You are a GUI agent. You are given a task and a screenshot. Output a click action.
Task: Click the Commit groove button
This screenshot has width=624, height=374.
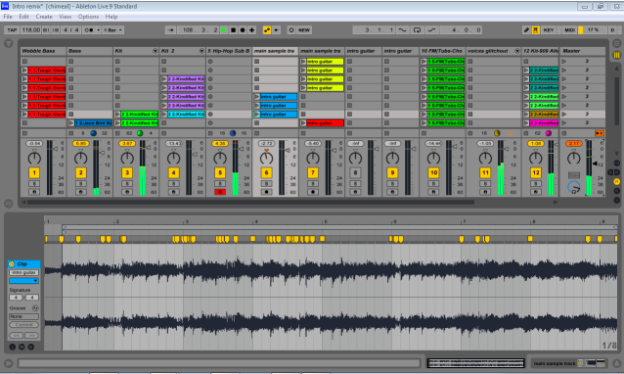(x=24, y=325)
